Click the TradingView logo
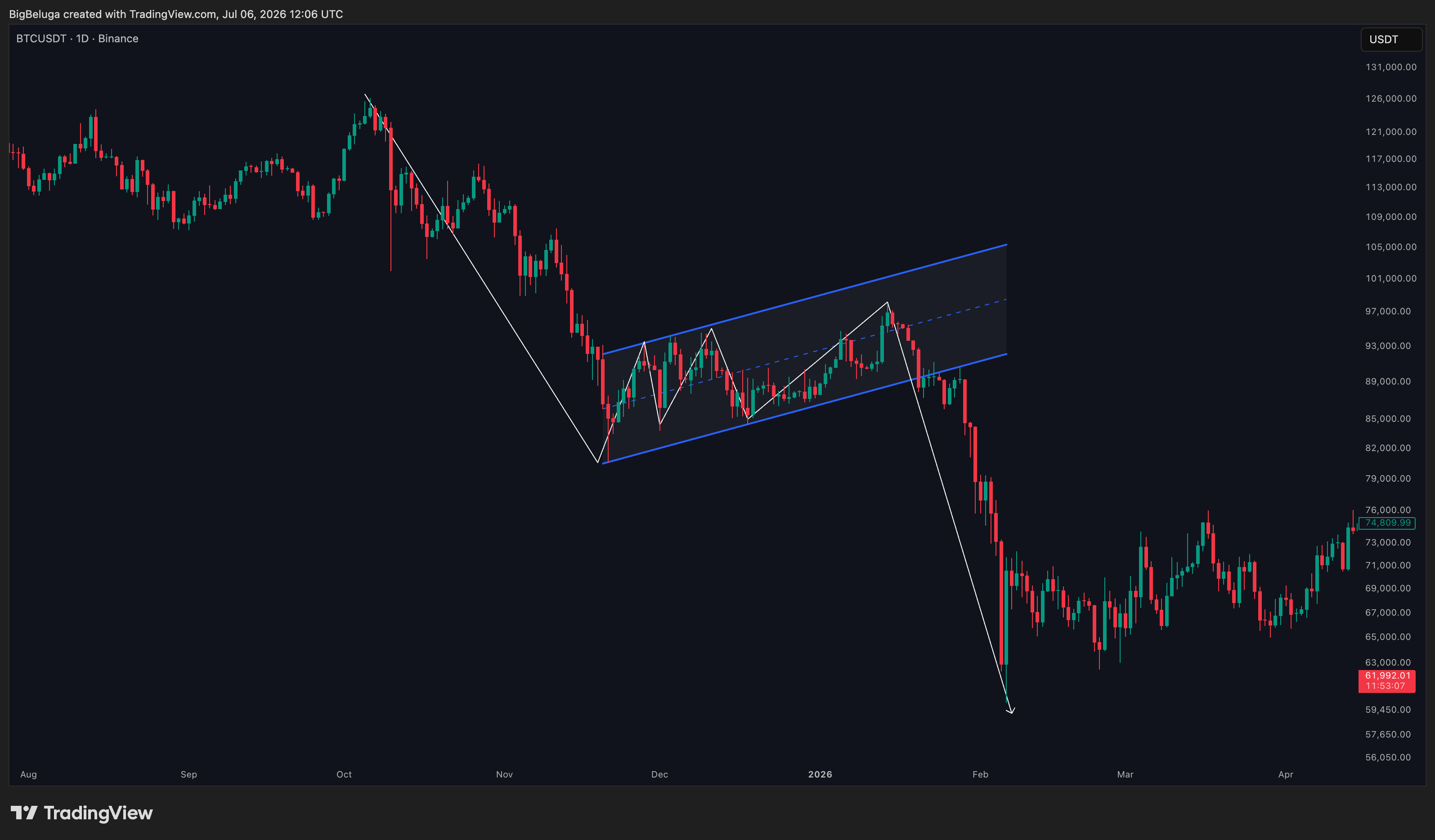Screen dimensions: 1435x840 pyautogui.click(x=82, y=813)
